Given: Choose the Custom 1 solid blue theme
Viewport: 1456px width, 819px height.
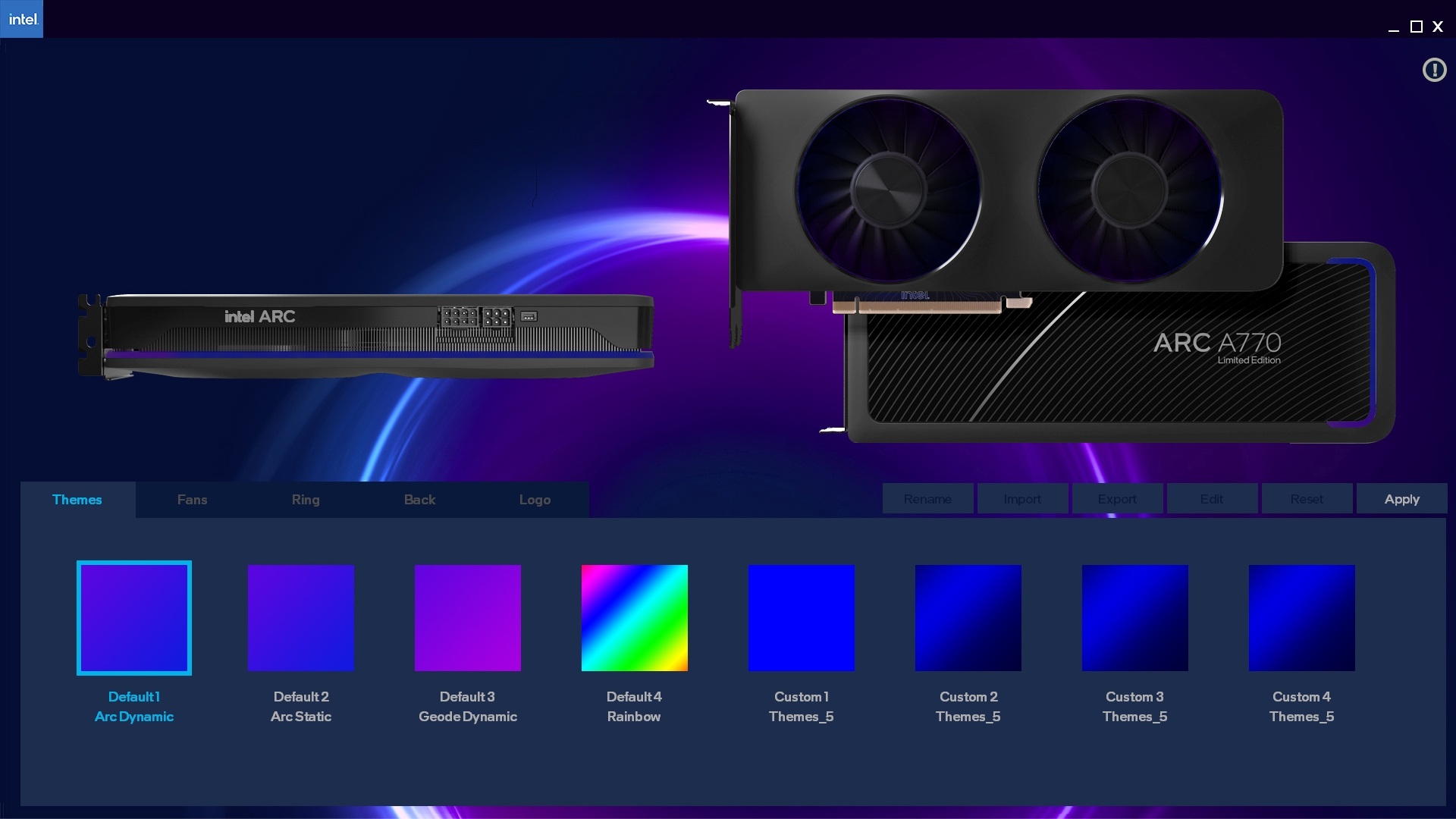Looking at the screenshot, I should click(x=802, y=618).
